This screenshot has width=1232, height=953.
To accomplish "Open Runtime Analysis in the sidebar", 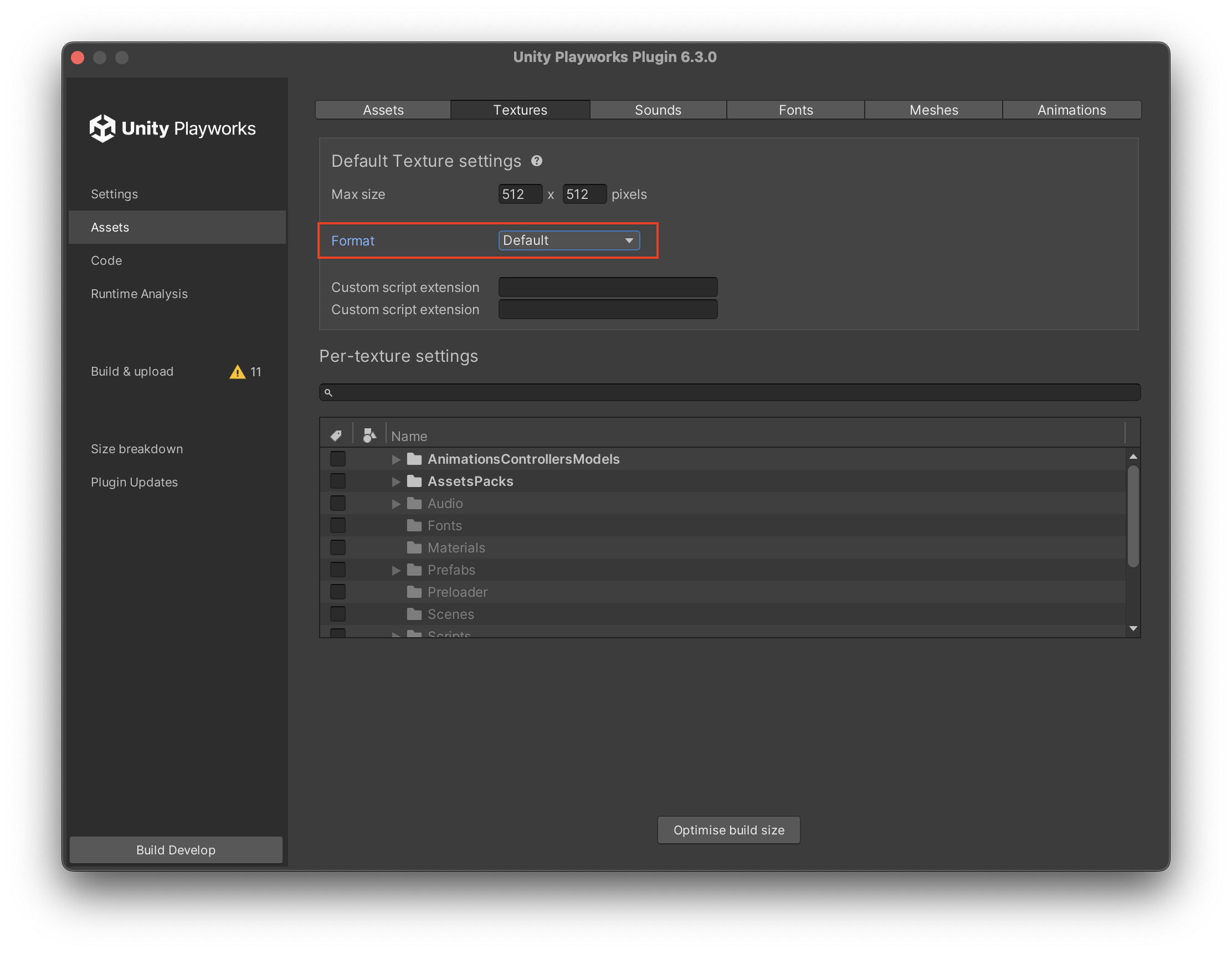I will click(x=177, y=294).
